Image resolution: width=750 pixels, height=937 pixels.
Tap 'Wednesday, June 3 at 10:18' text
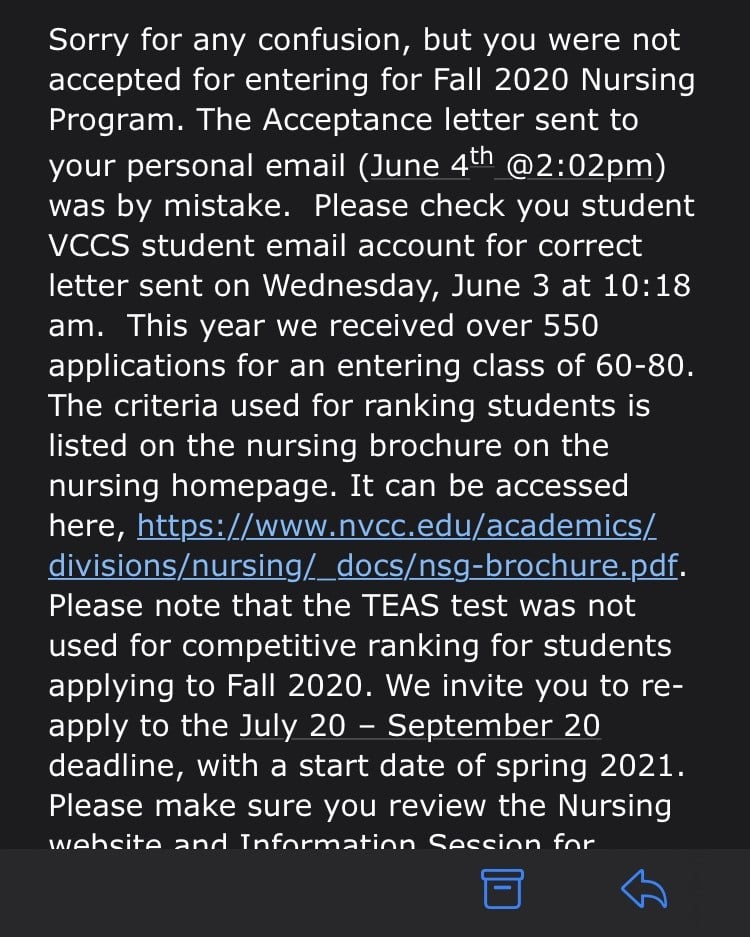pos(476,286)
